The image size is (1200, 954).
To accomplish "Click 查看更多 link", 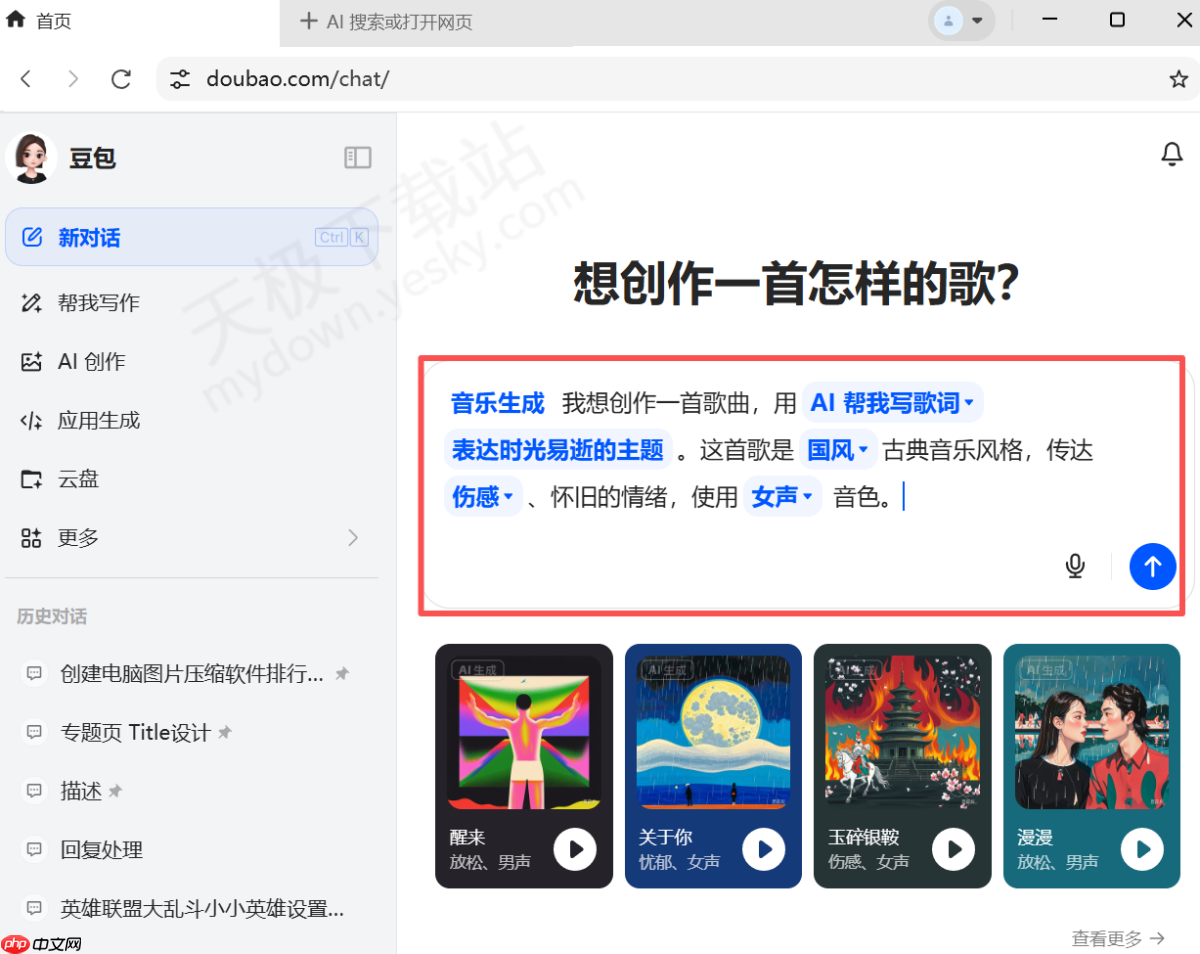I will point(1118,938).
